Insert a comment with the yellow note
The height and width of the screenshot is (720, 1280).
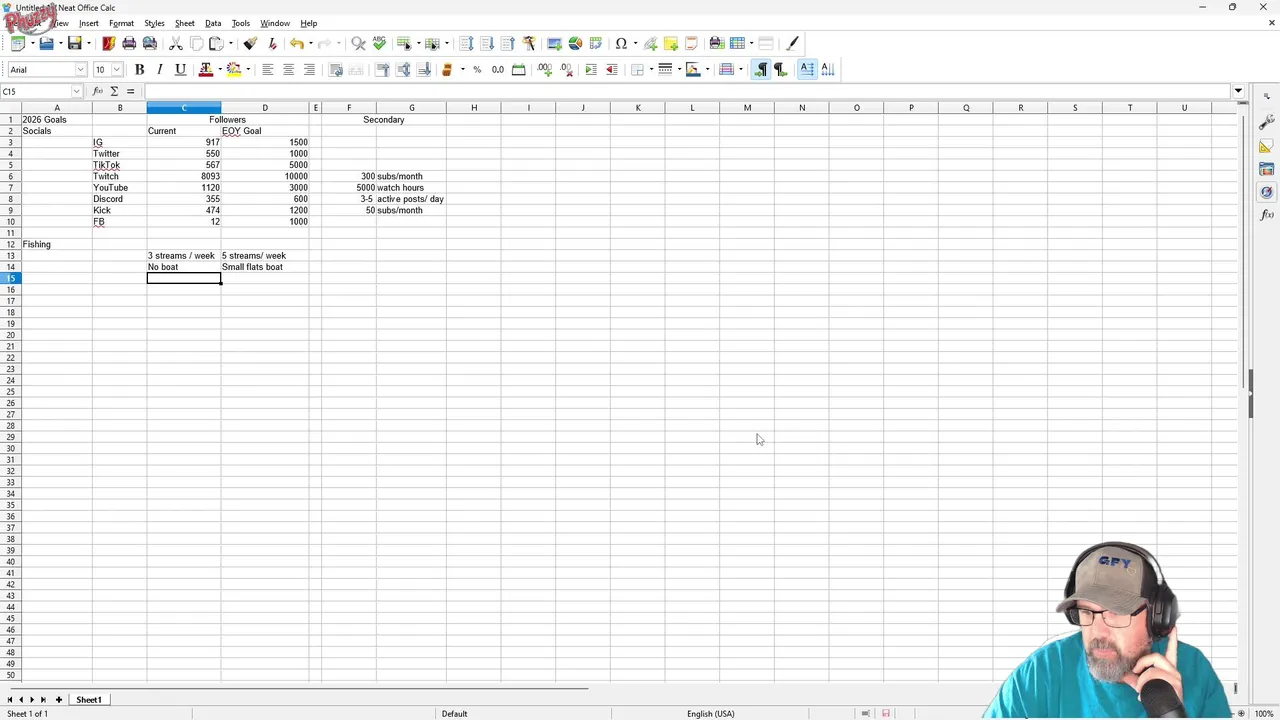click(x=671, y=43)
